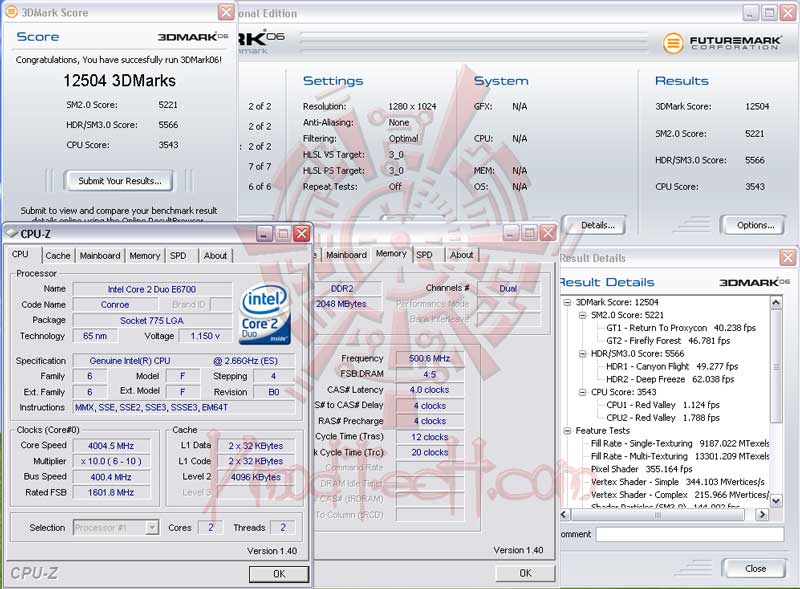Image resolution: width=800 pixels, height=589 pixels.
Task: Select HDR1 - Canyon Flight result
Action: (672, 366)
